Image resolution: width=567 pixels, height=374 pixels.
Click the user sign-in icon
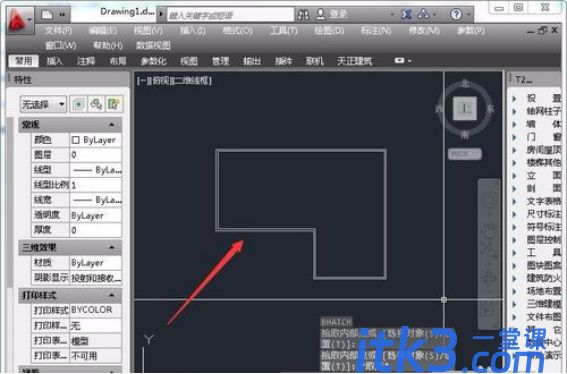pos(320,14)
